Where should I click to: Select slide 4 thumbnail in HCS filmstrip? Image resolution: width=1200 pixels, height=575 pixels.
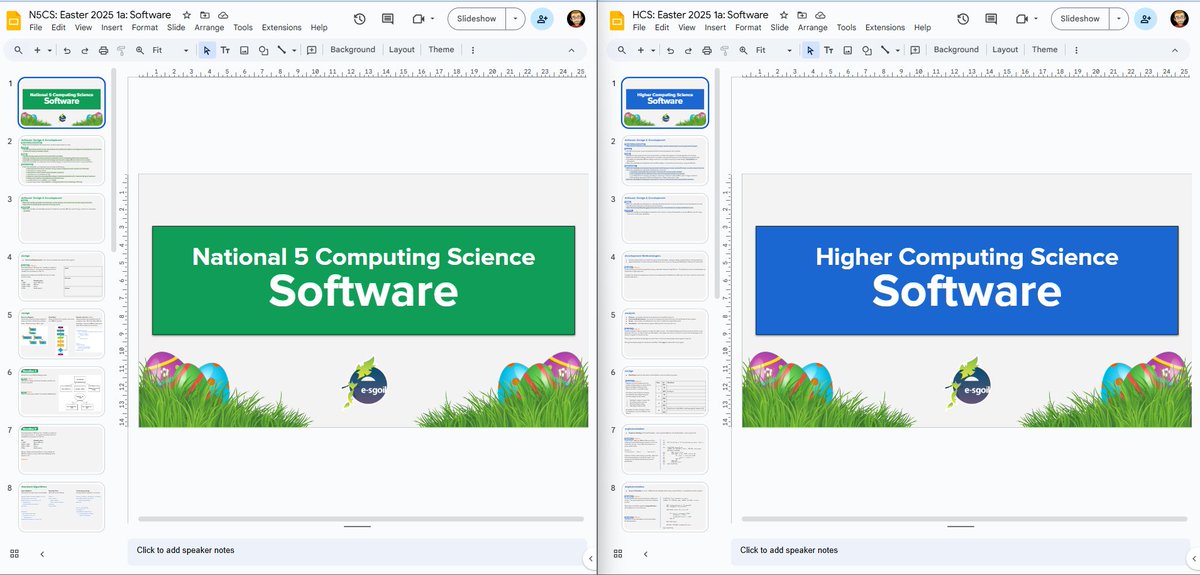click(665, 276)
